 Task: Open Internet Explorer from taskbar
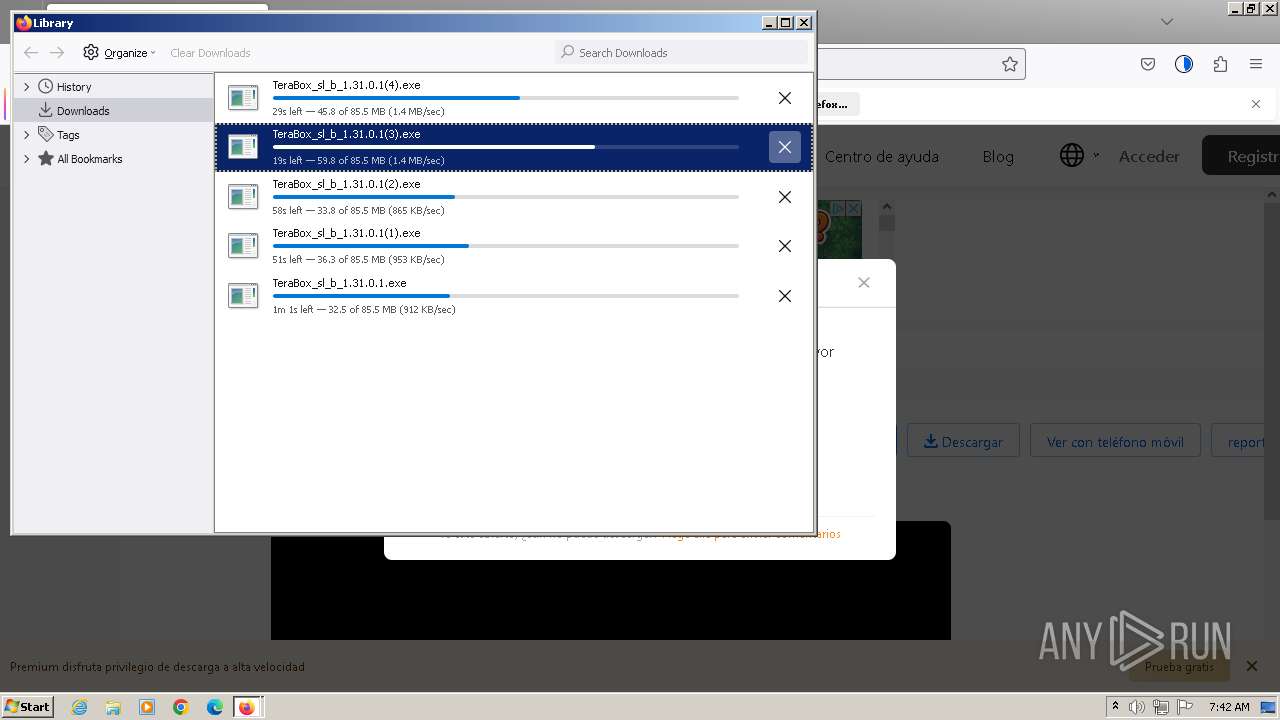tap(79, 707)
